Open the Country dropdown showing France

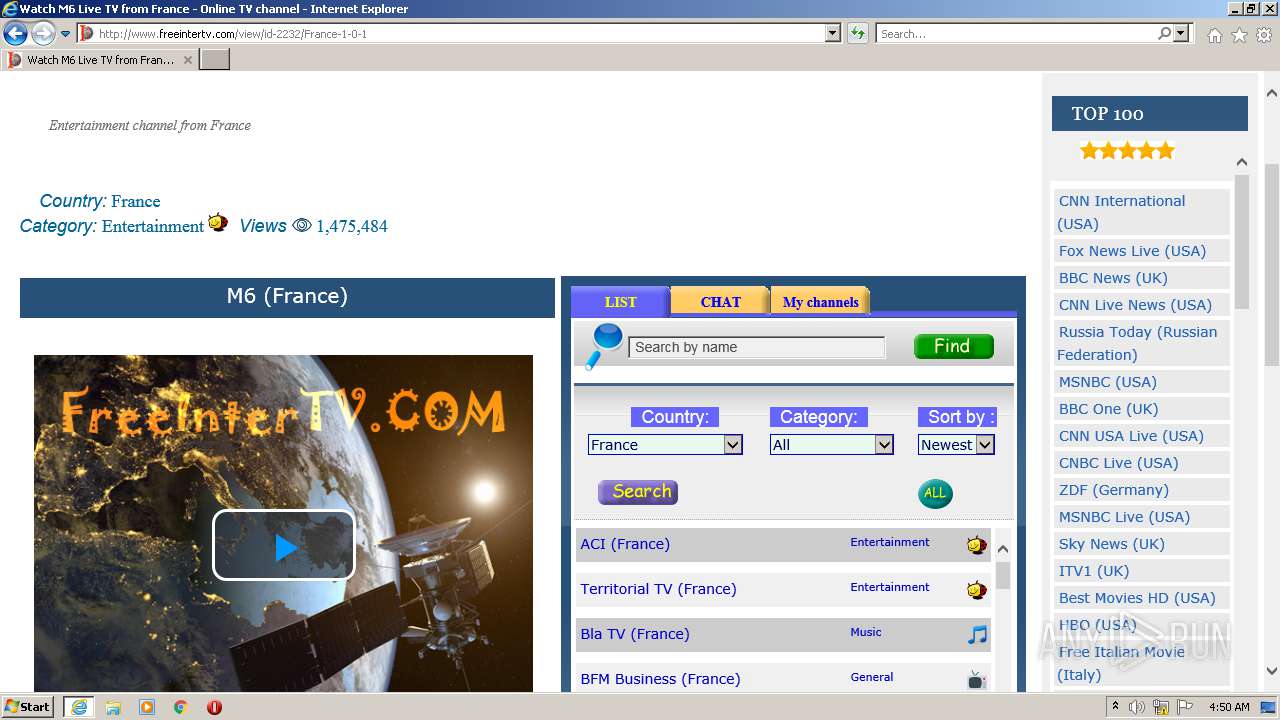click(665, 445)
